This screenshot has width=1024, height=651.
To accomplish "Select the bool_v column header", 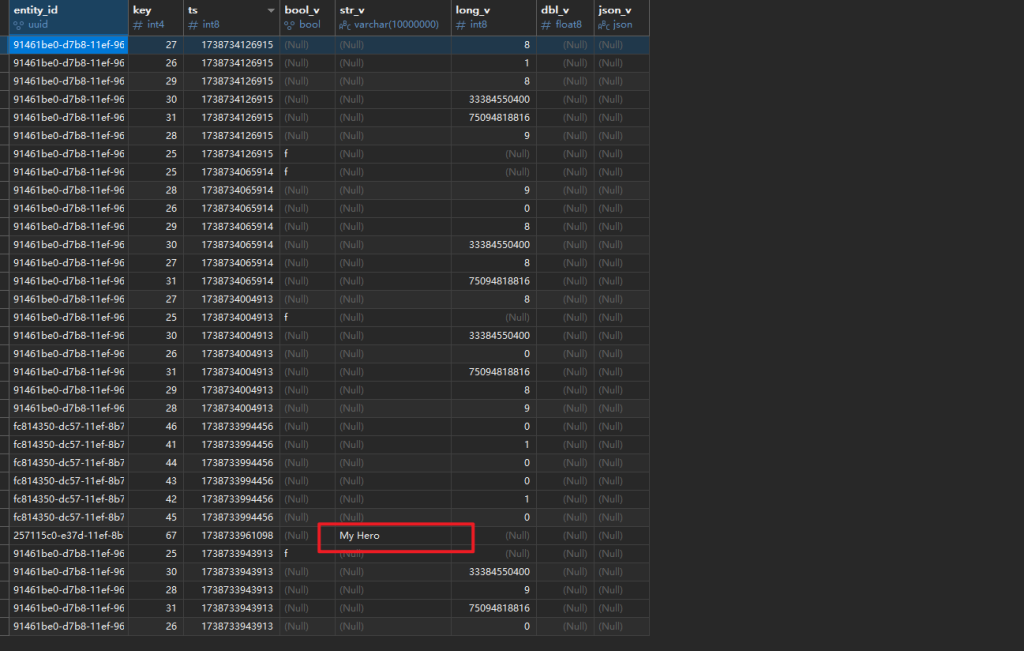I will [308, 18].
